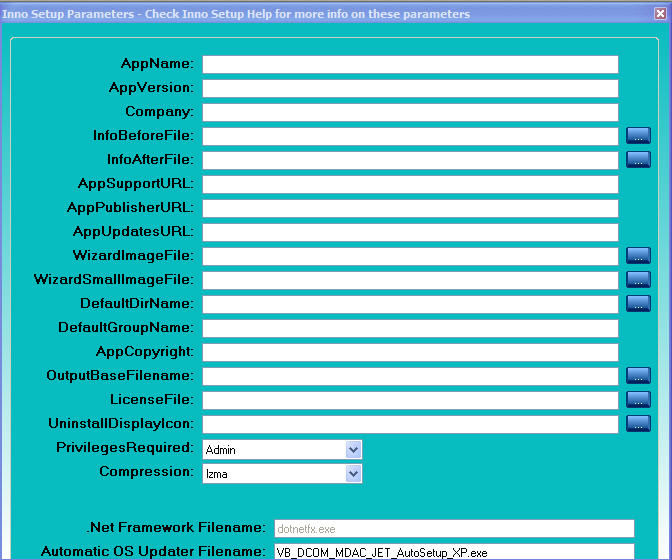Click the LicenseFile input field
672x560 pixels.
point(410,400)
